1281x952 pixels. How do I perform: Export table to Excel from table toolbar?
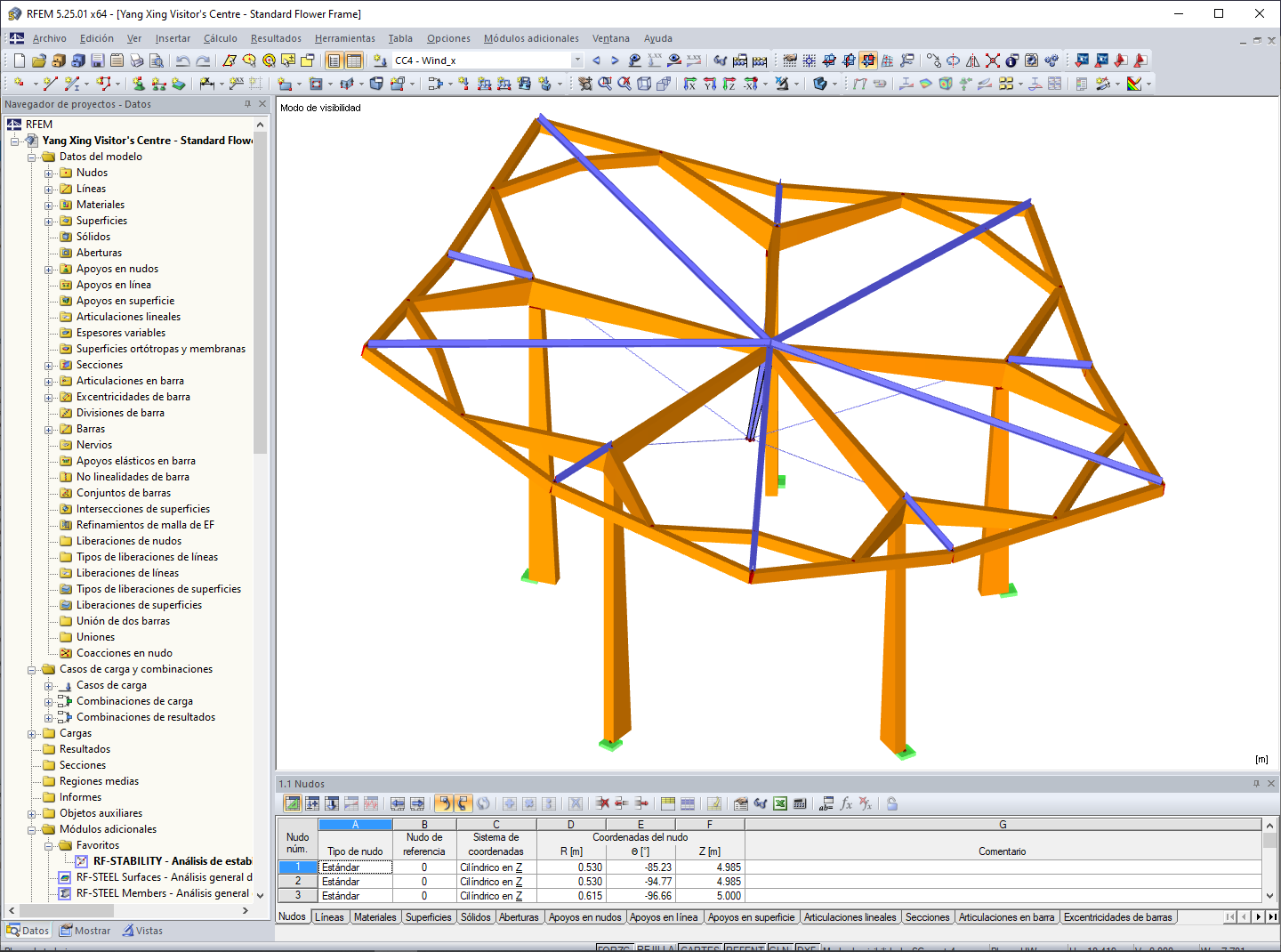click(x=780, y=803)
